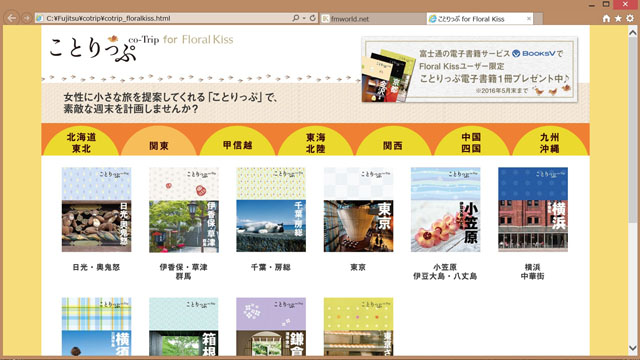Click the browser back arrow button
The image size is (640, 360).
(11, 18)
